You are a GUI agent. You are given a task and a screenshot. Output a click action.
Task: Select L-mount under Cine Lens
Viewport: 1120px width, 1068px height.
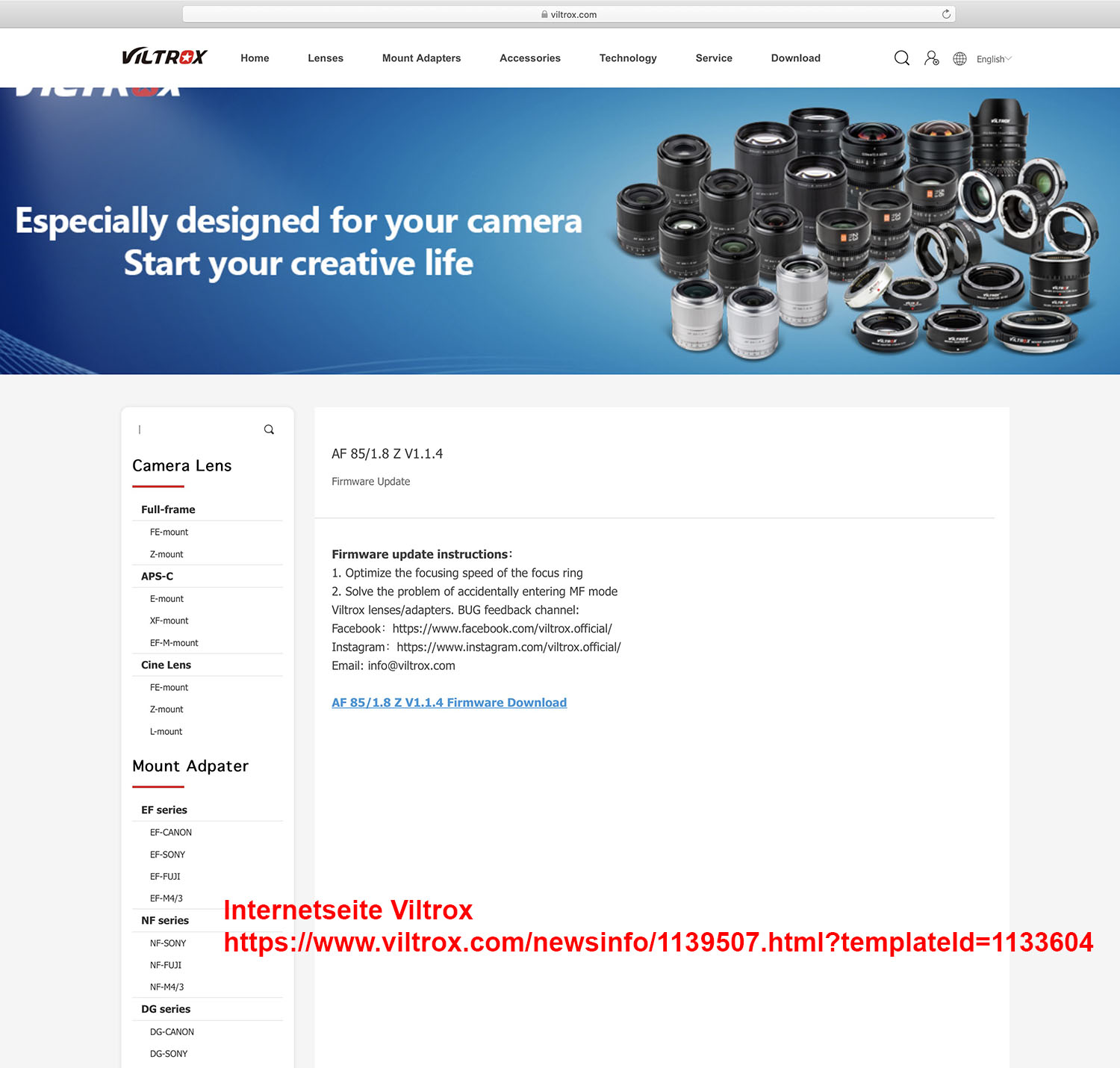point(166,732)
